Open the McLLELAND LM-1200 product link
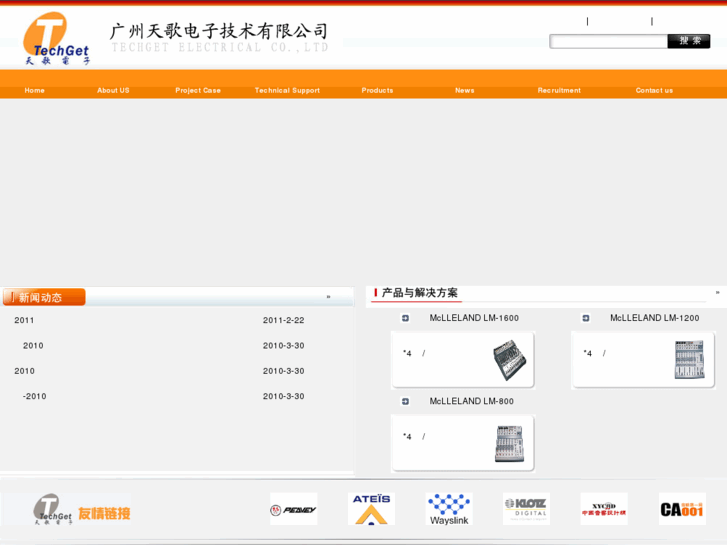Image resolution: width=727 pixels, height=545 pixels. click(x=655, y=318)
